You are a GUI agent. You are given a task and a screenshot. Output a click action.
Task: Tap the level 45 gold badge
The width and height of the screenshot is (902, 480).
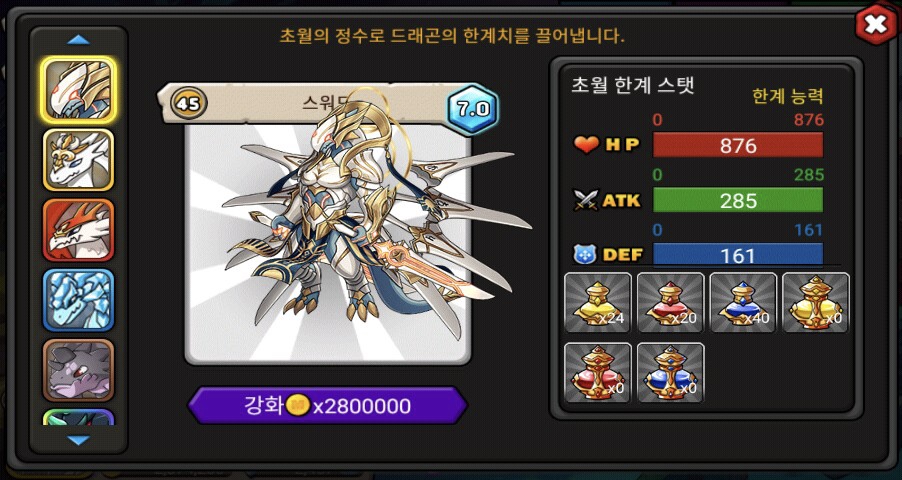click(x=189, y=104)
